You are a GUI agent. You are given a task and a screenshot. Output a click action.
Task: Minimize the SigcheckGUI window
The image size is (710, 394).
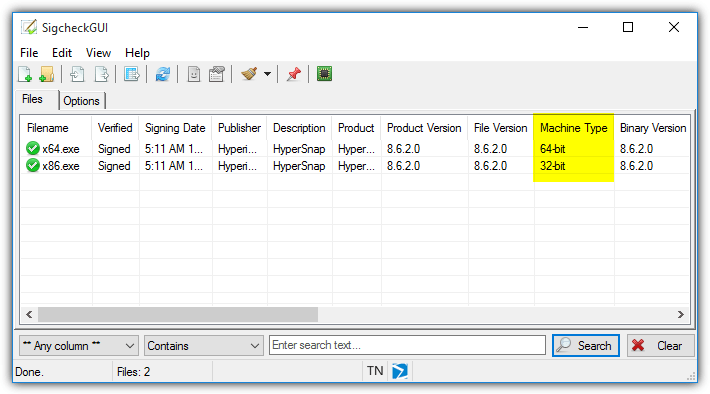(x=583, y=27)
